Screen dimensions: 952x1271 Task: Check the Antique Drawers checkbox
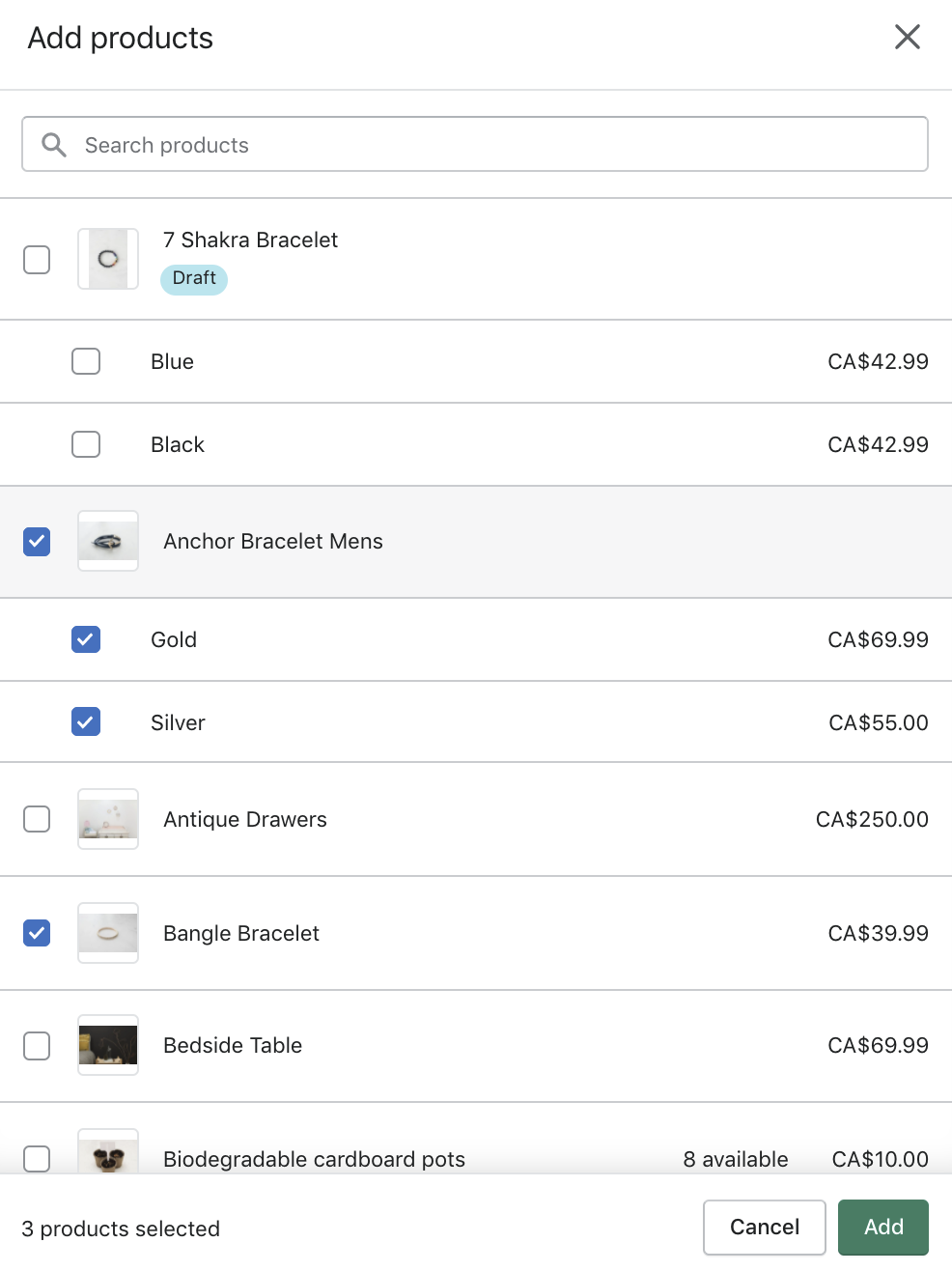click(37, 819)
